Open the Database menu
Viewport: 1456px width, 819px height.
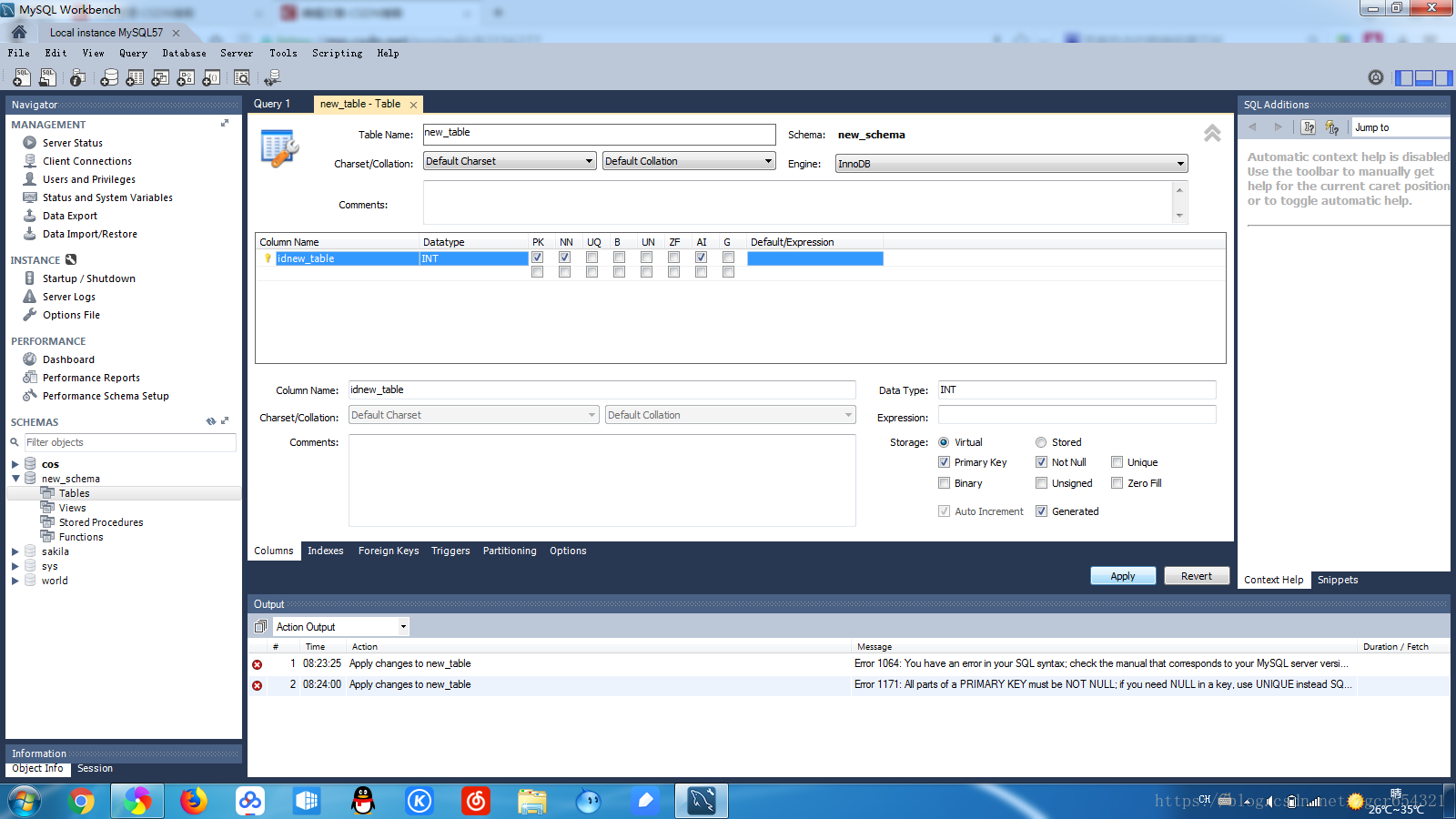tap(184, 53)
